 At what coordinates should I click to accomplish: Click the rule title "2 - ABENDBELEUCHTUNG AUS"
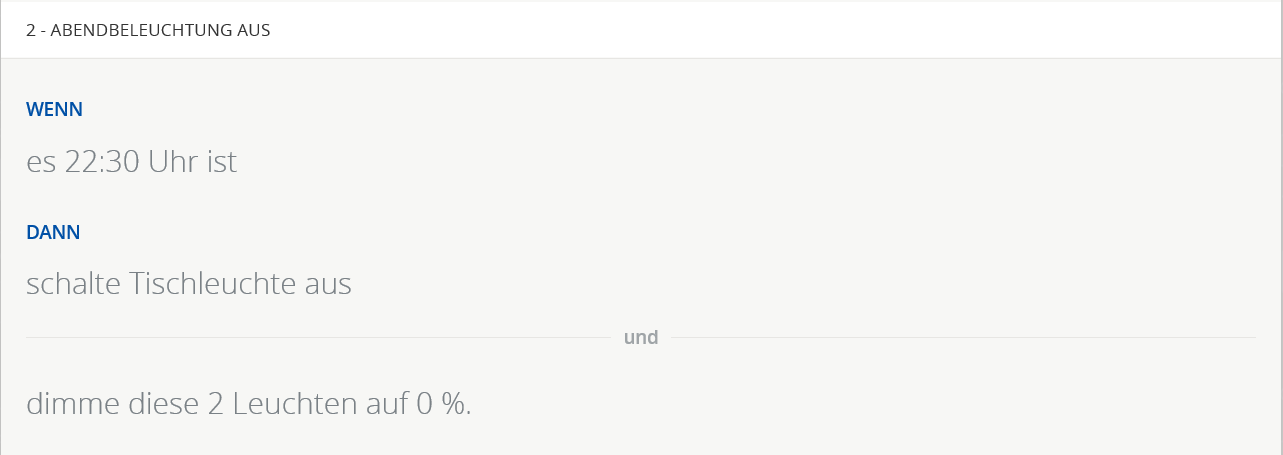[148, 30]
